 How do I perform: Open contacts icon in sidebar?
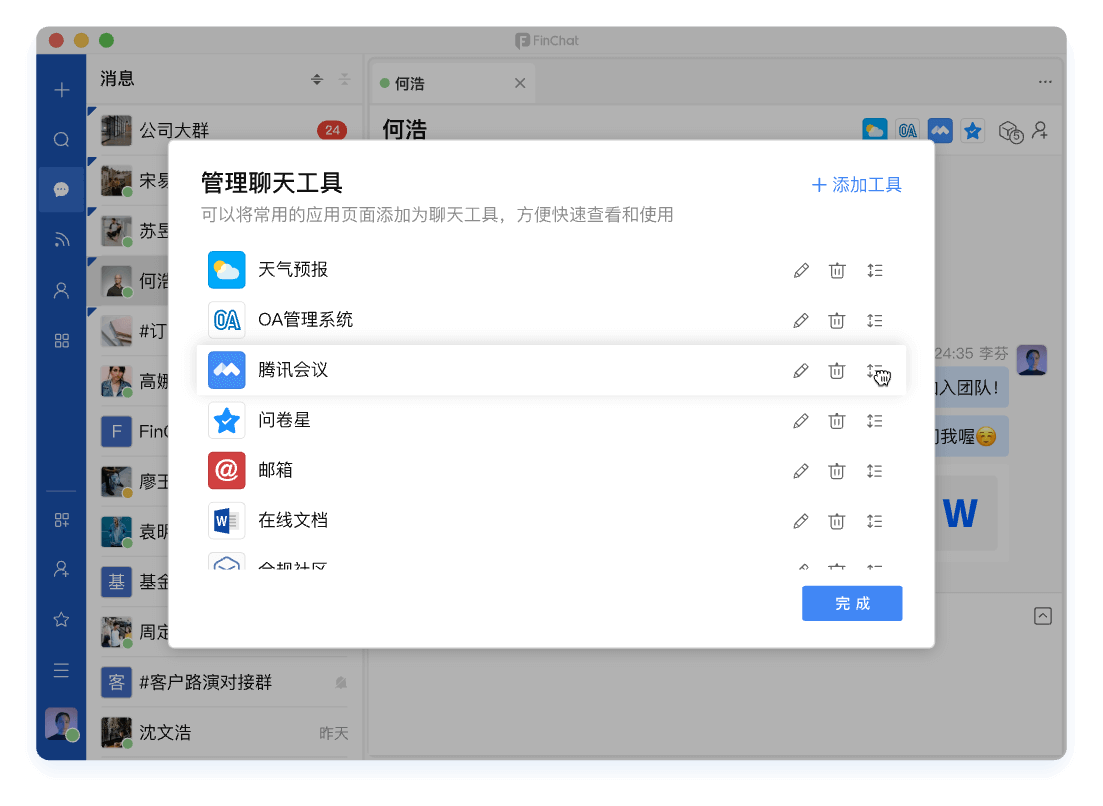click(x=61, y=290)
